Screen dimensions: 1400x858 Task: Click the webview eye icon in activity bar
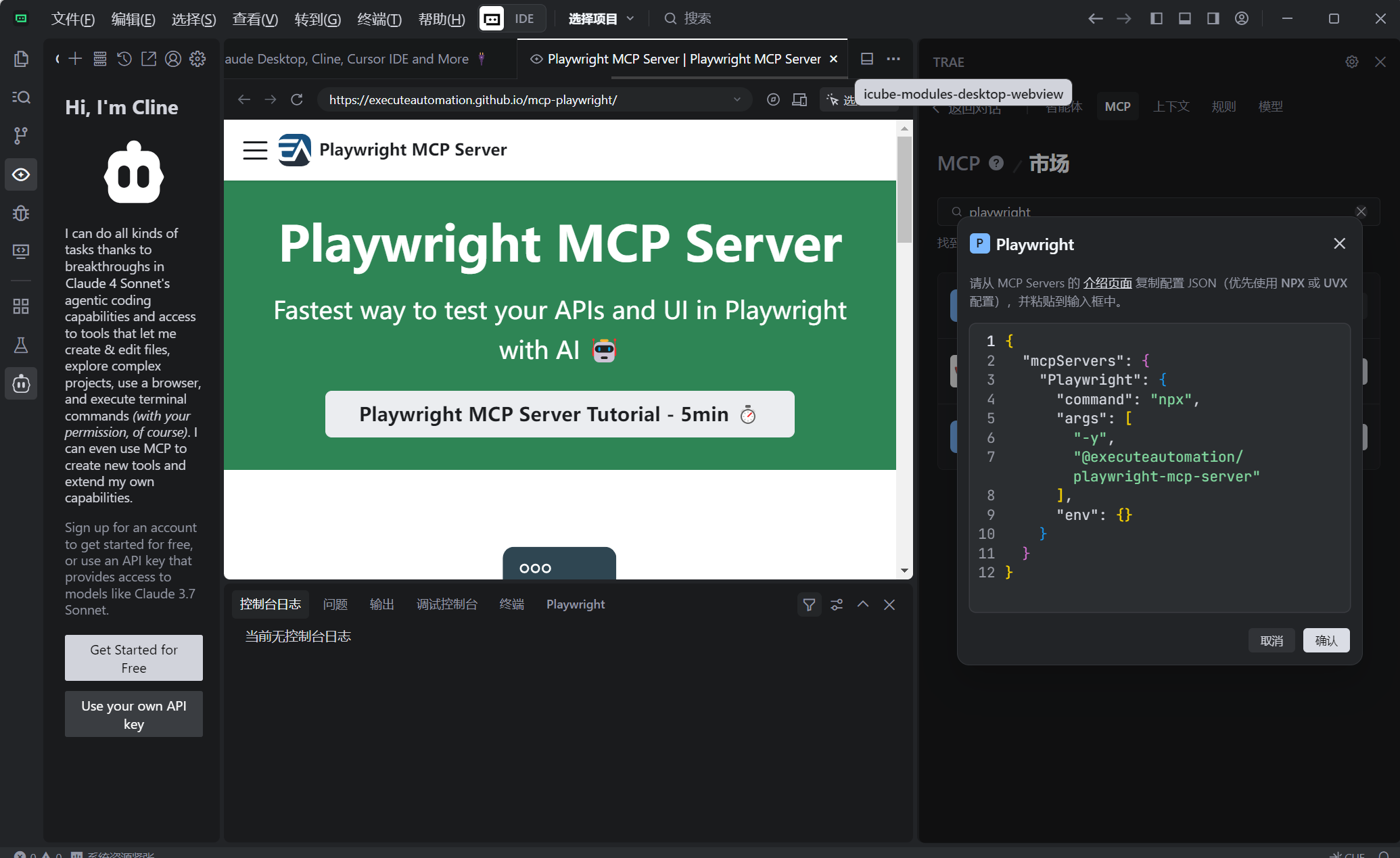21,175
